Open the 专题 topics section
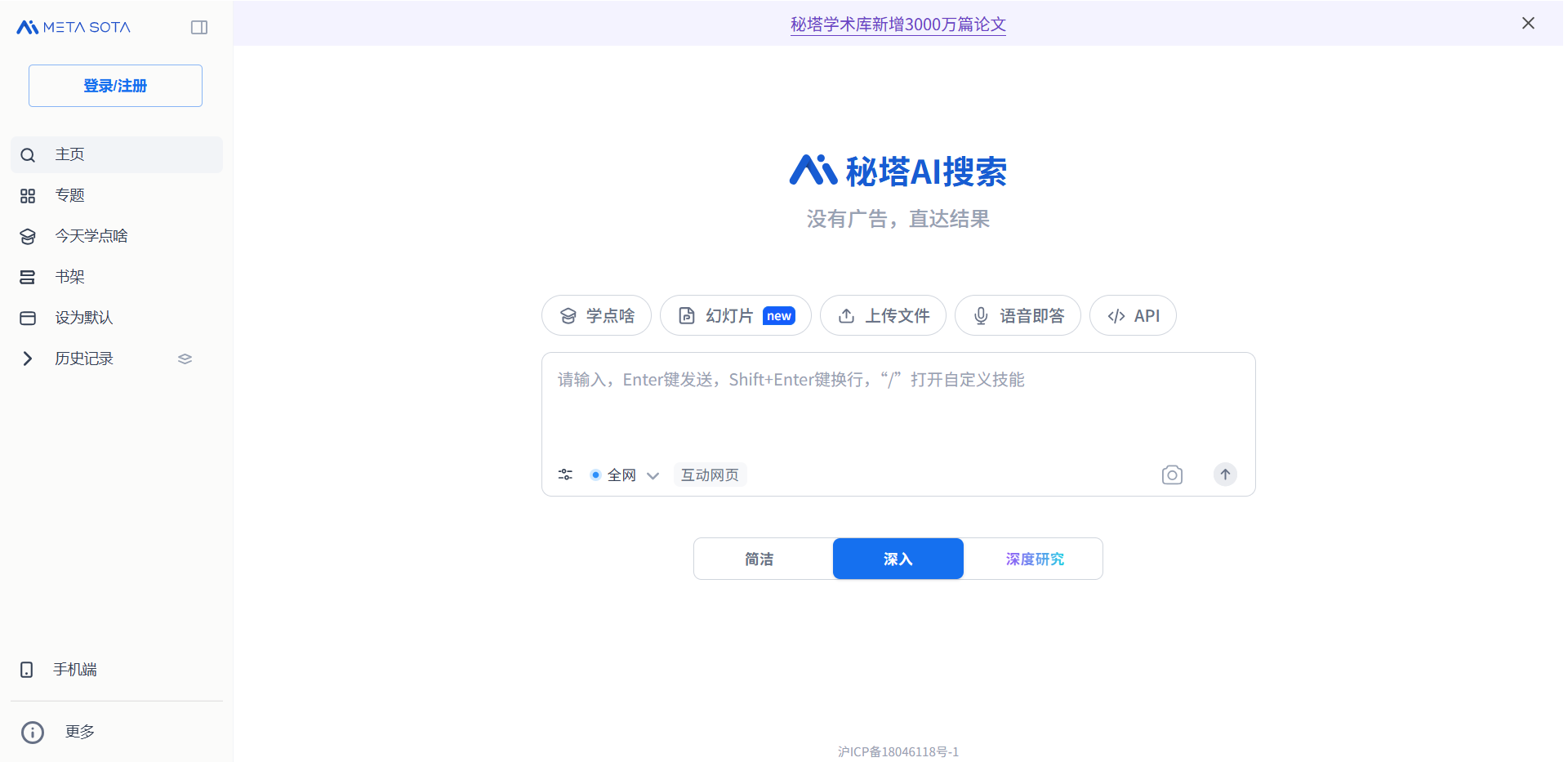The width and height of the screenshot is (1568, 762). coord(69,195)
